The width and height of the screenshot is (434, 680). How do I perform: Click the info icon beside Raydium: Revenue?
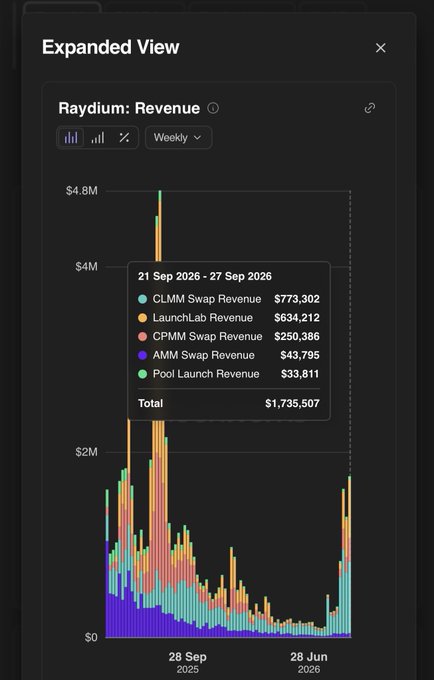[x=213, y=108]
